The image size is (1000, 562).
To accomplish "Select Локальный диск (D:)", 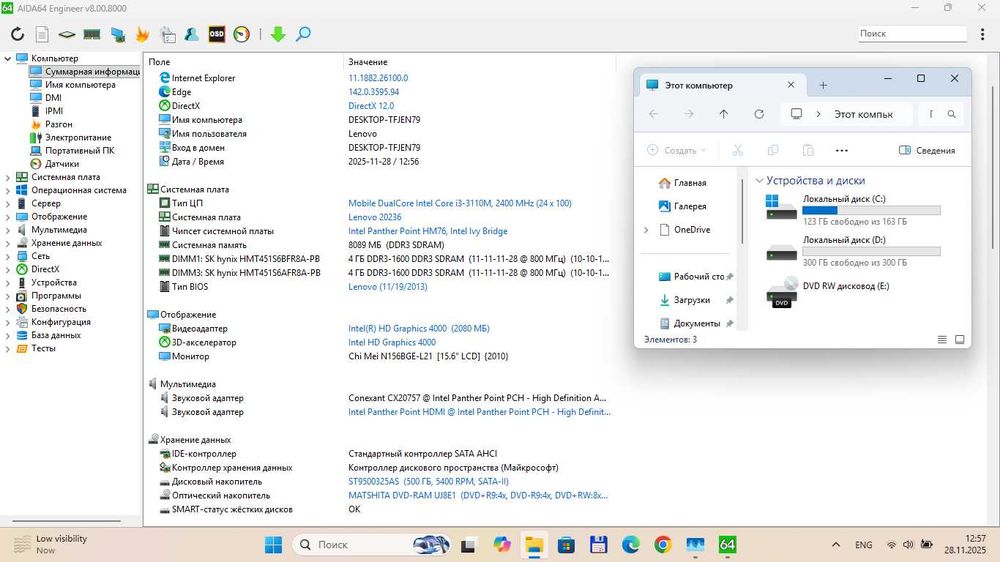I will point(853,251).
